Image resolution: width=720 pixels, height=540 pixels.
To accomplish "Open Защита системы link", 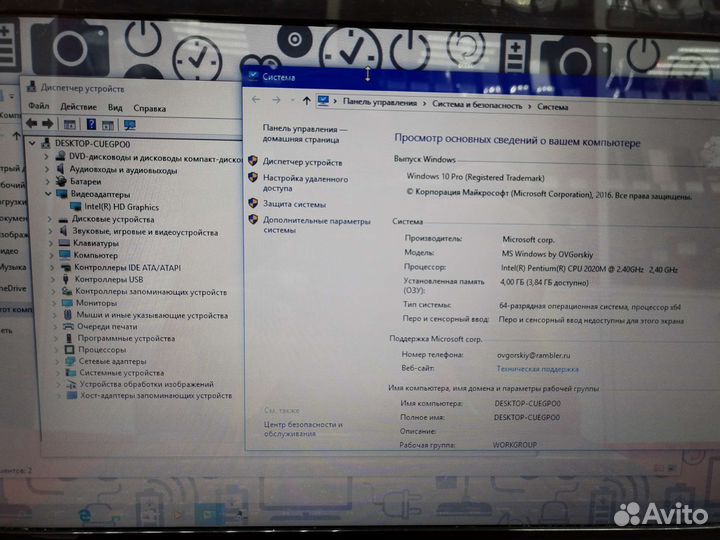I will tap(294, 204).
